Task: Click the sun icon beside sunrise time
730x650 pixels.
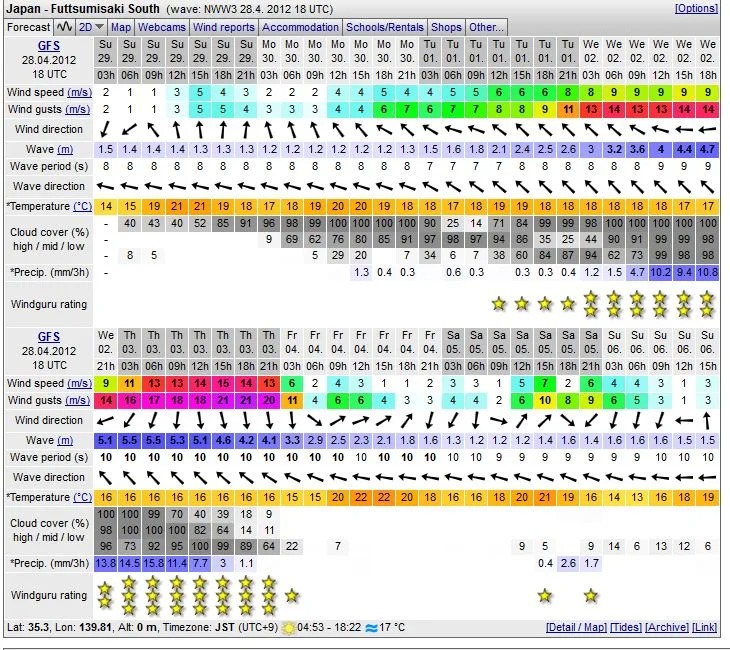Action: coord(288,628)
